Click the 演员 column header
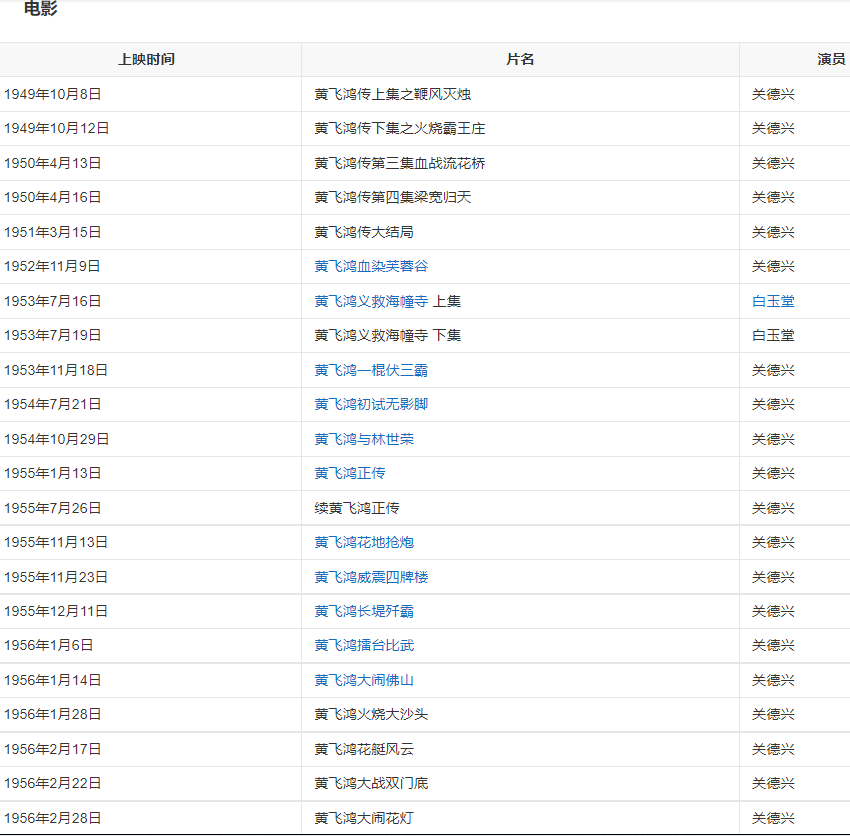 [x=832, y=59]
